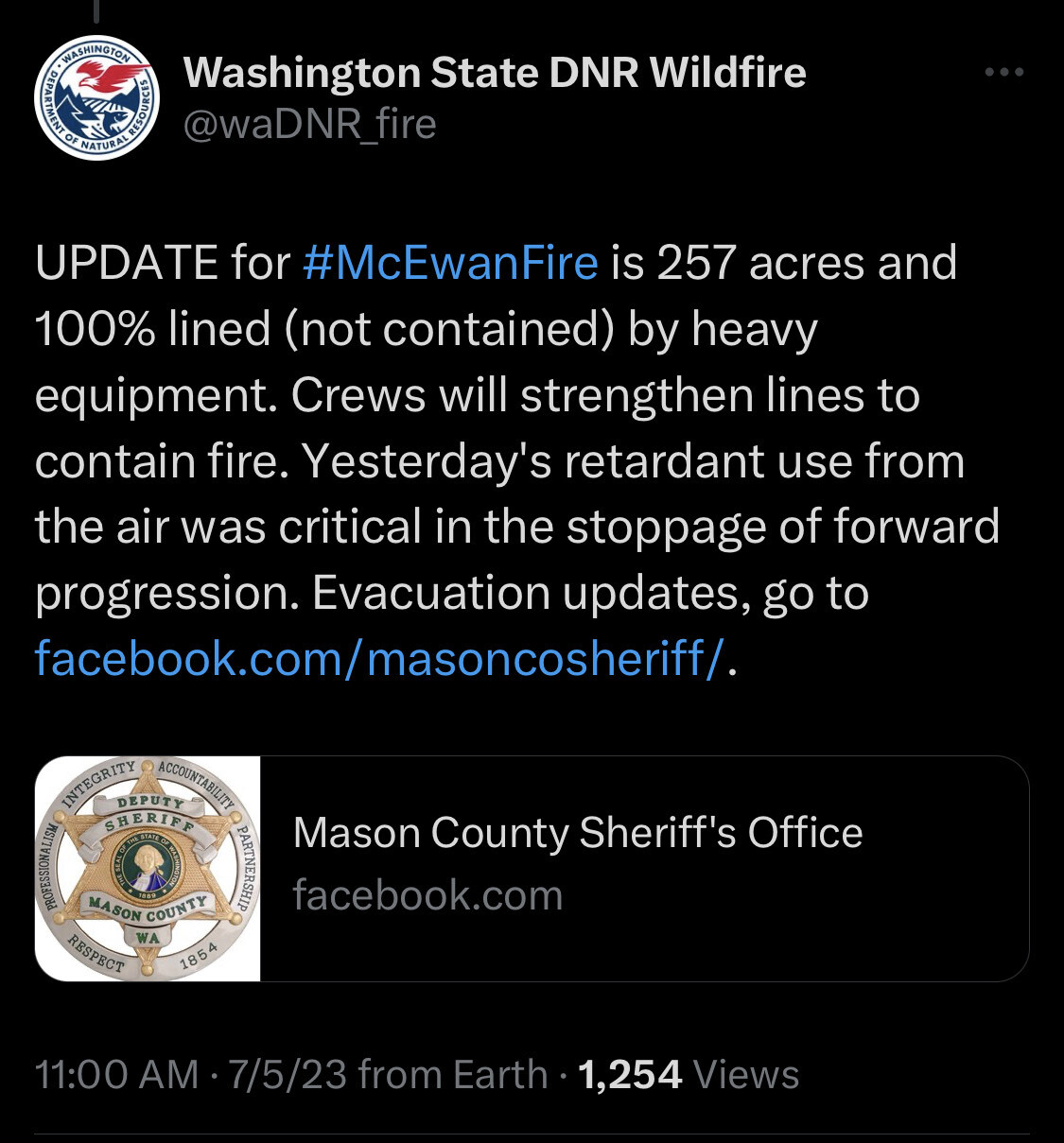Follow the facebook.com/masoncosheriff/ link
Screen dimensions: 1064x1143
pos(380,658)
